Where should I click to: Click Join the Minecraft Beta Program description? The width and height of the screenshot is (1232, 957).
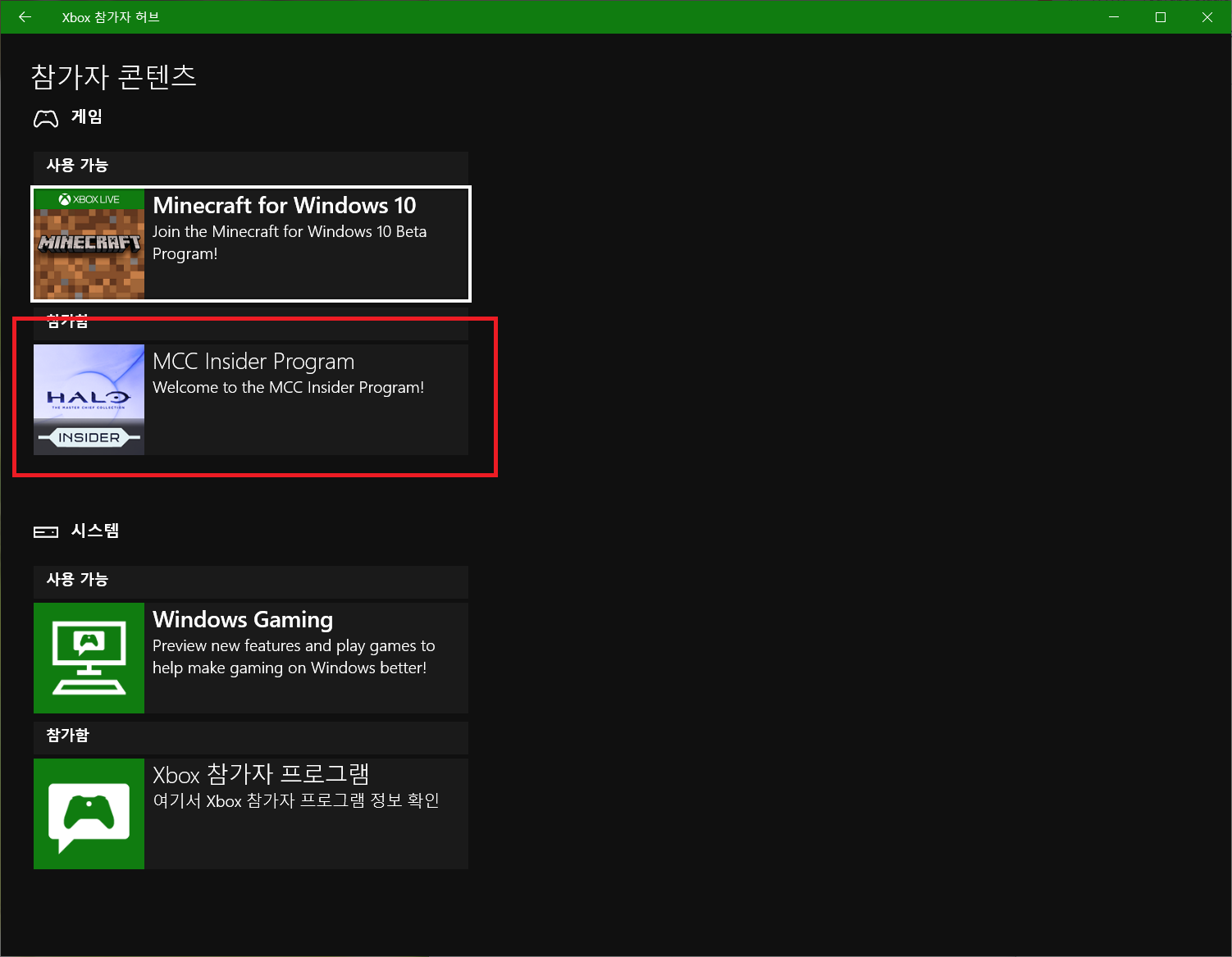[290, 243]
